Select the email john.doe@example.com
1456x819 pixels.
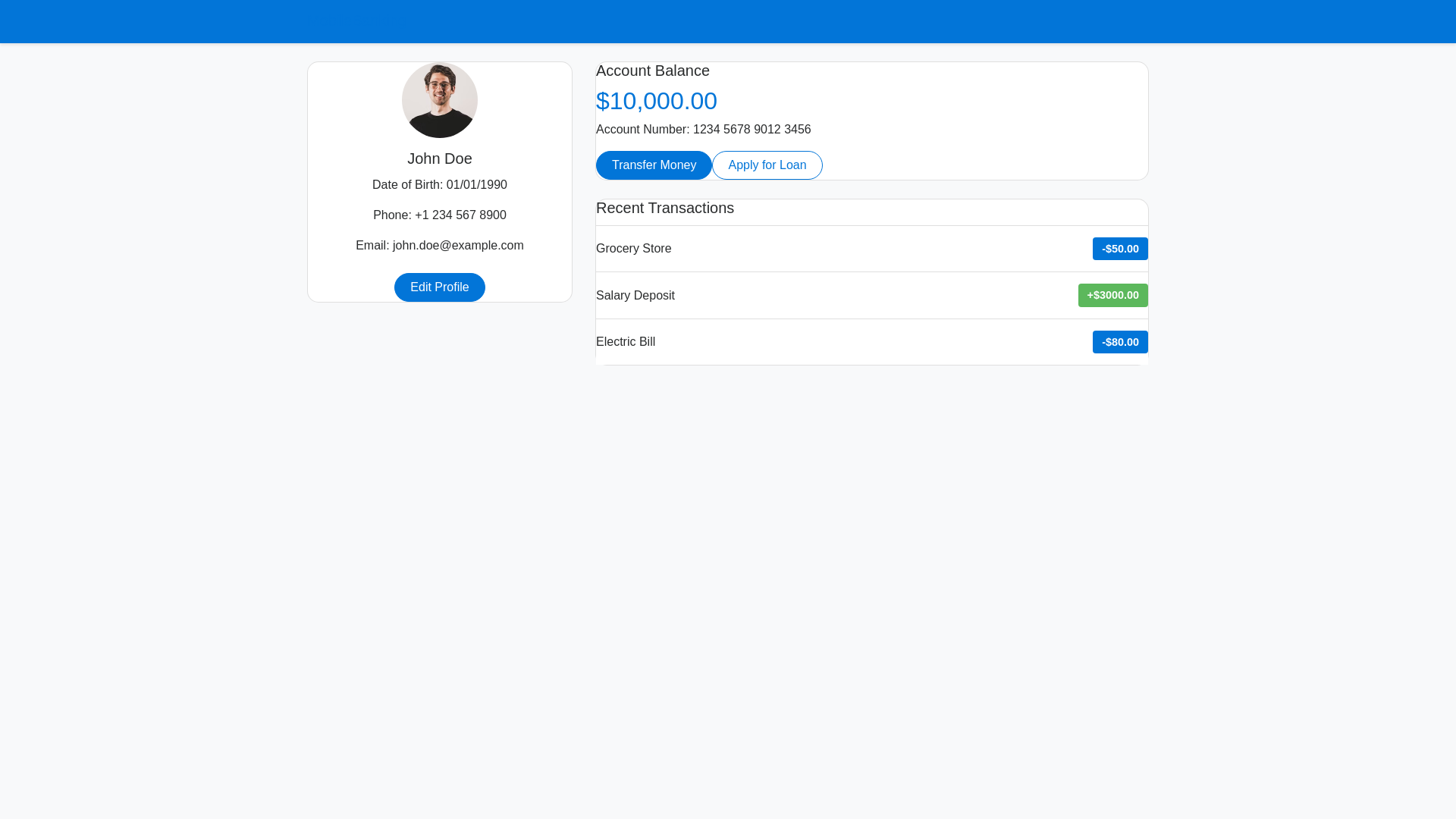click(x=439, y=245)
